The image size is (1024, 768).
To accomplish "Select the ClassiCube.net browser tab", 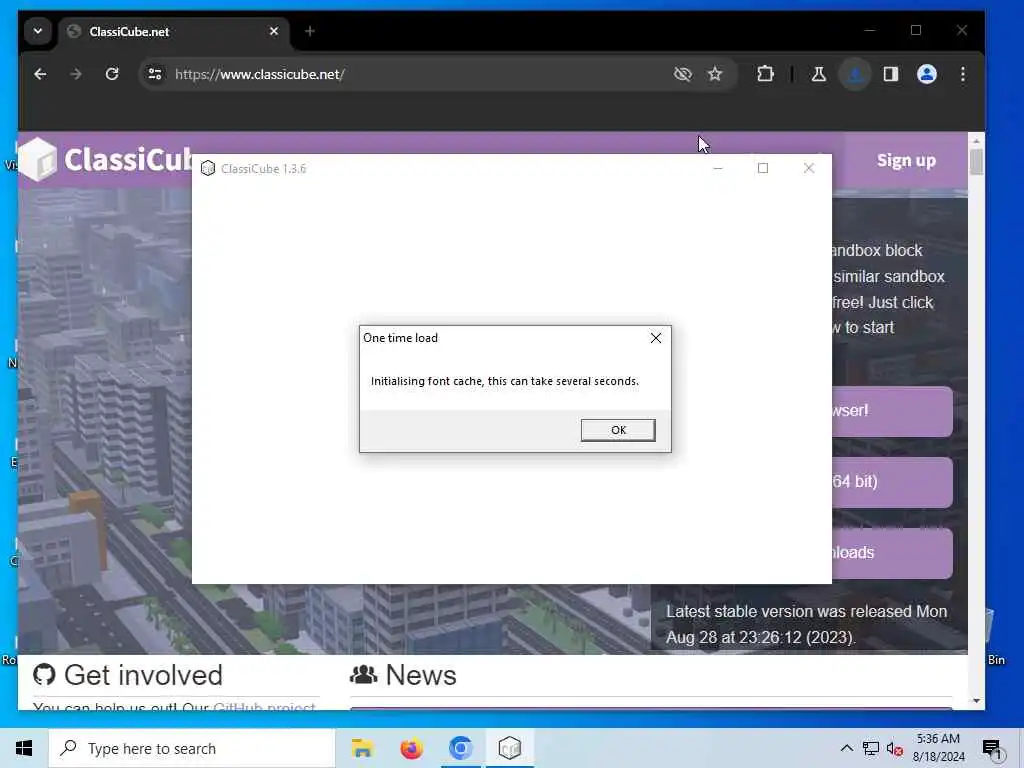I will (173, 31).
